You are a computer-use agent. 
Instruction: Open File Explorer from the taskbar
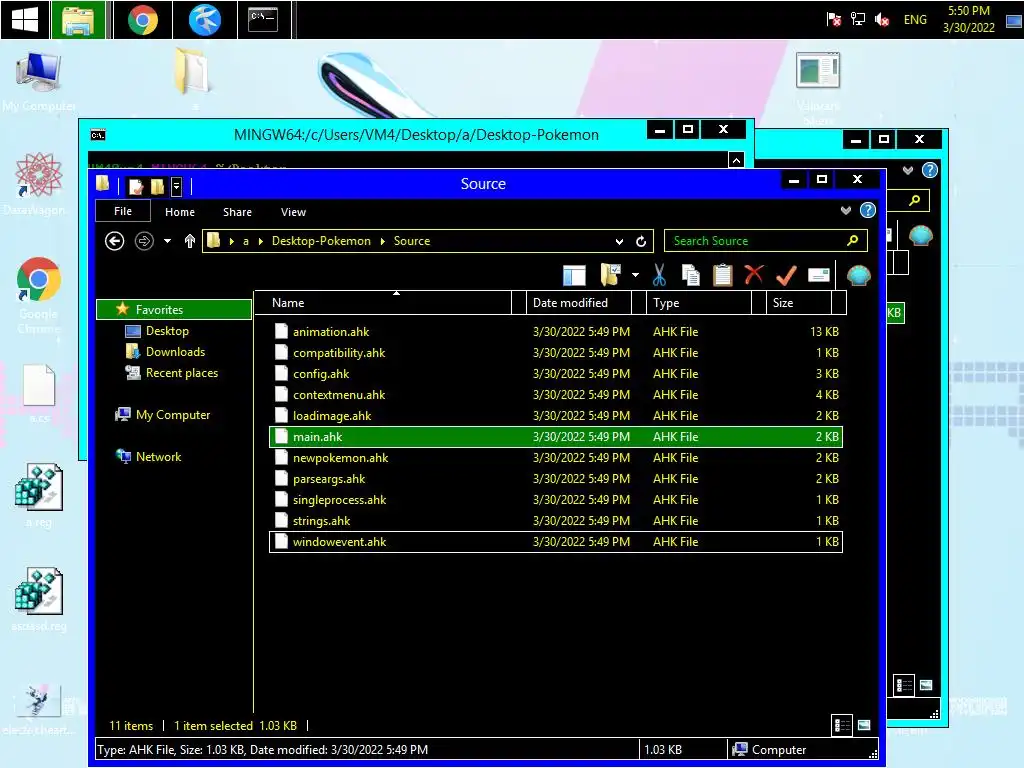coord(78,20)
